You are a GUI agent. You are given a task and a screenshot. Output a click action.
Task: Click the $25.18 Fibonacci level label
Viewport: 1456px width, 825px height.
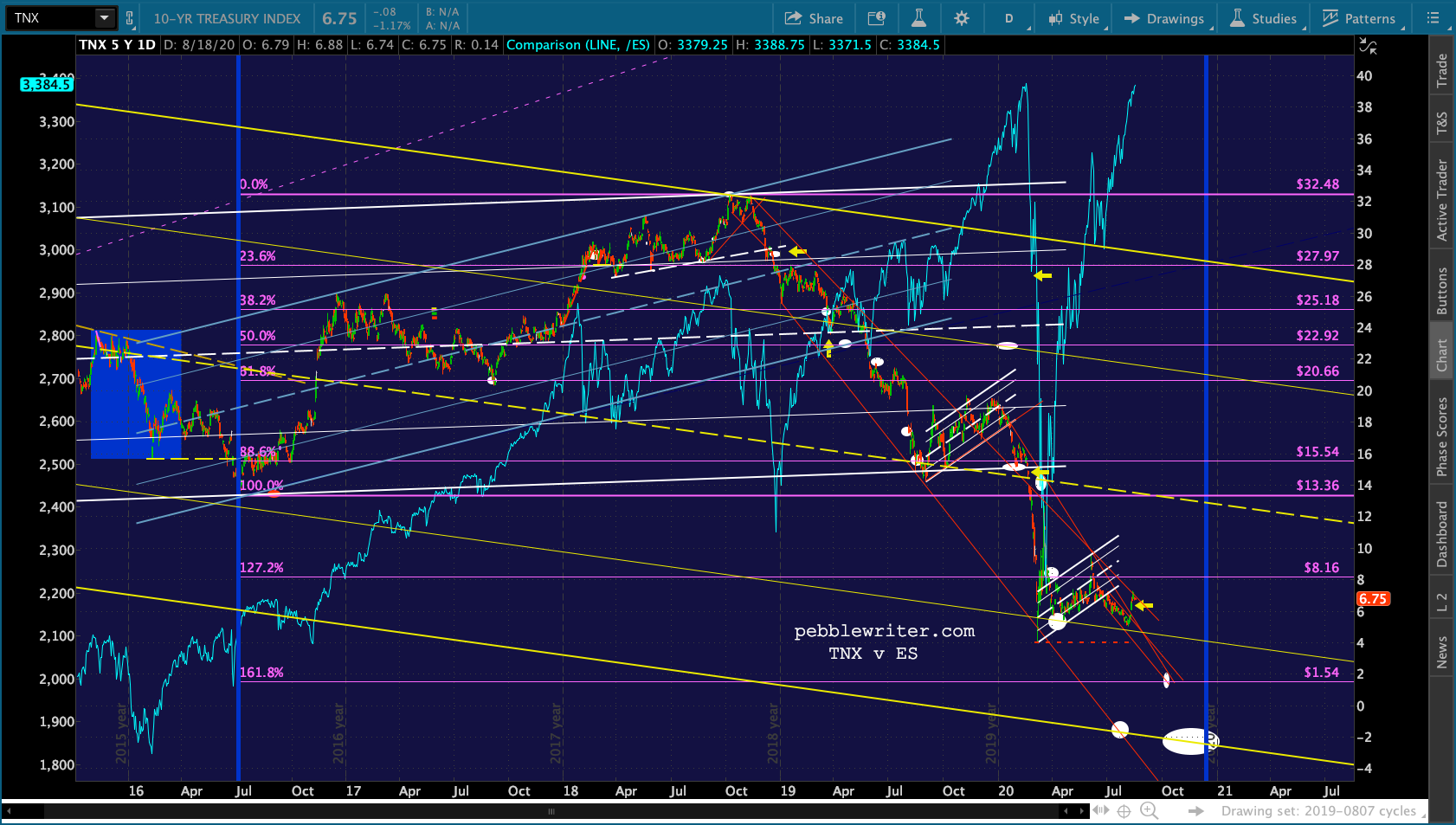pyautogui.click(x=1317, y=300)
